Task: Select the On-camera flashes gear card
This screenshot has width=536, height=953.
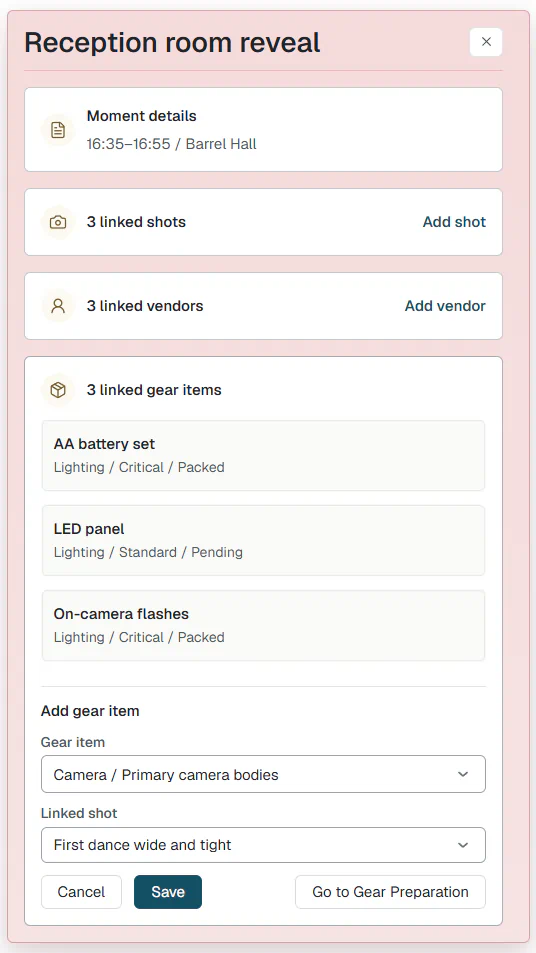Action: pyautogui.click(x=263, y=625)
